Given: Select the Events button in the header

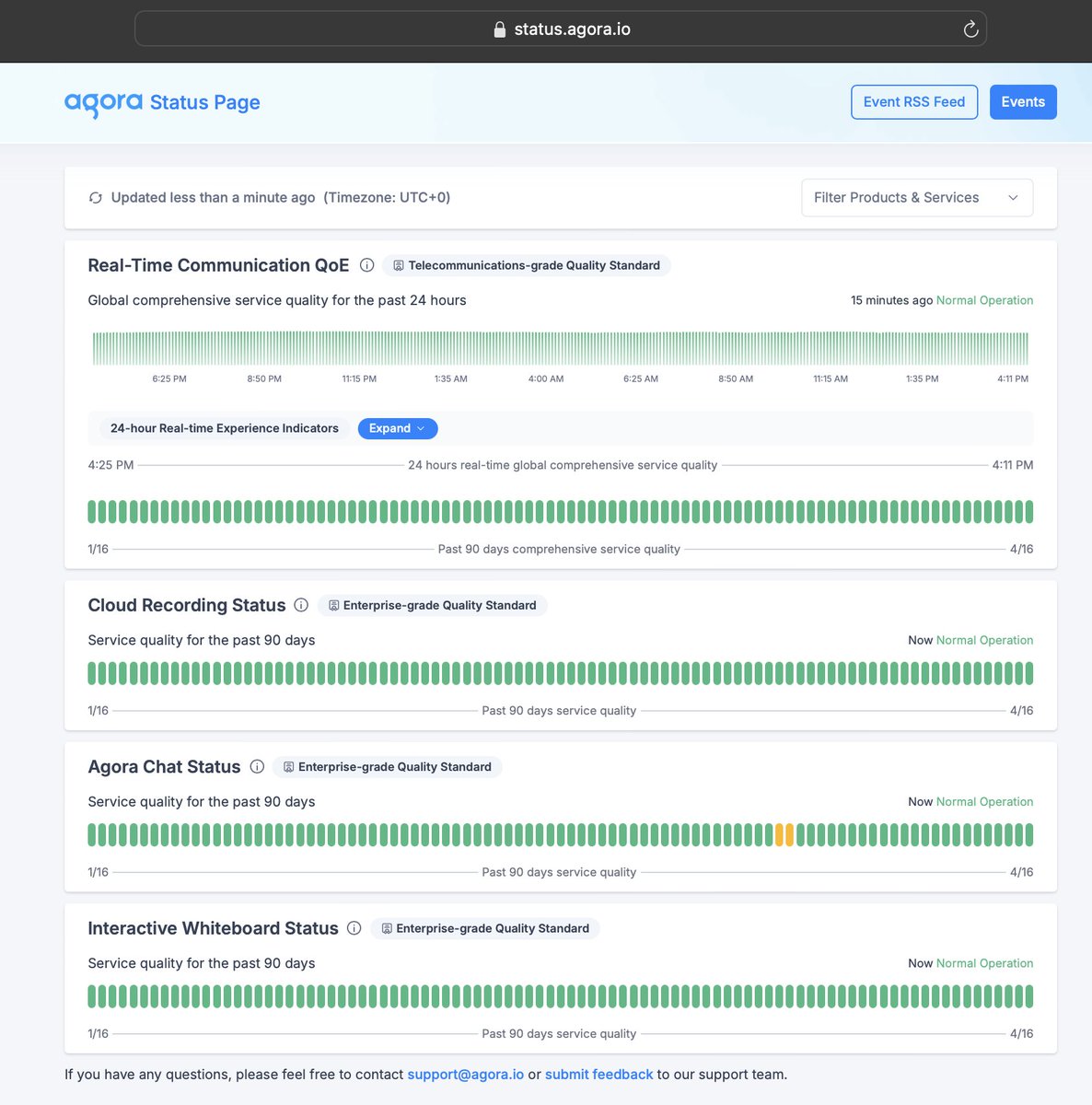Looking at the screenshot, I should 1023,101.
